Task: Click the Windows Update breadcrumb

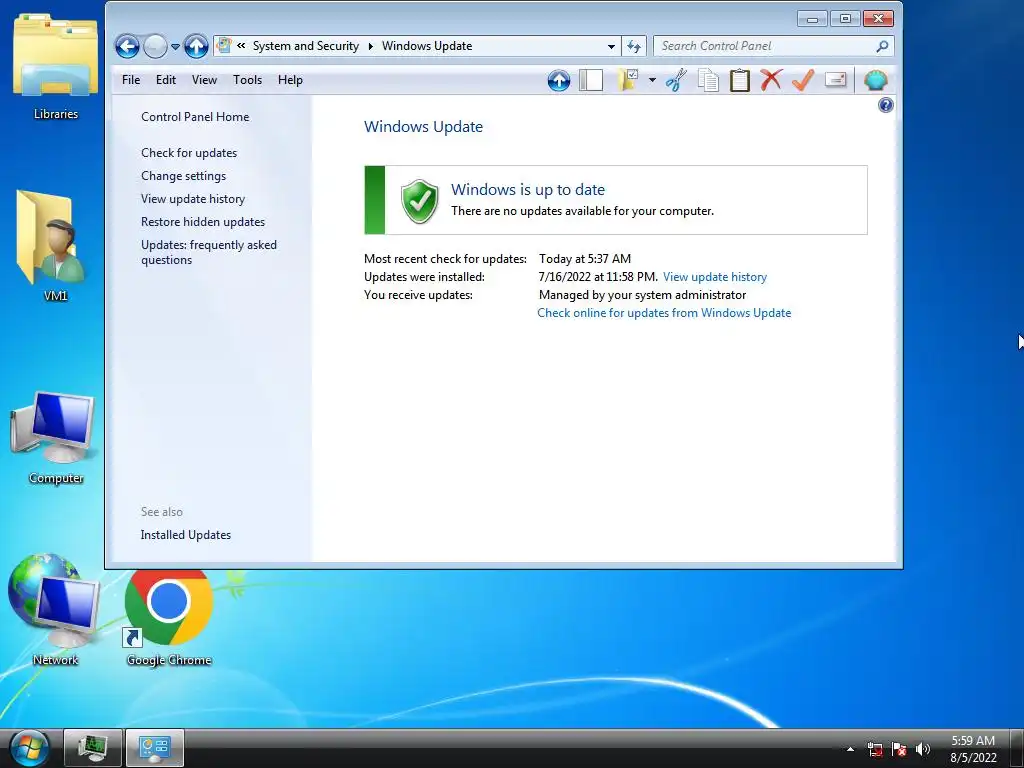Action: tap(427, 46)
